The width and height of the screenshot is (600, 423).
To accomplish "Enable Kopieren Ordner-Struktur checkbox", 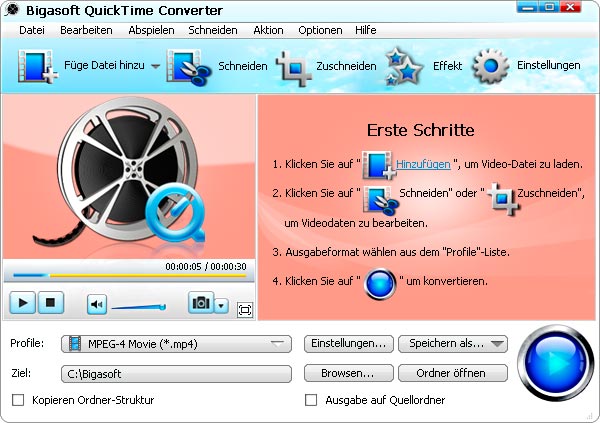I will (x=18, y=400).
